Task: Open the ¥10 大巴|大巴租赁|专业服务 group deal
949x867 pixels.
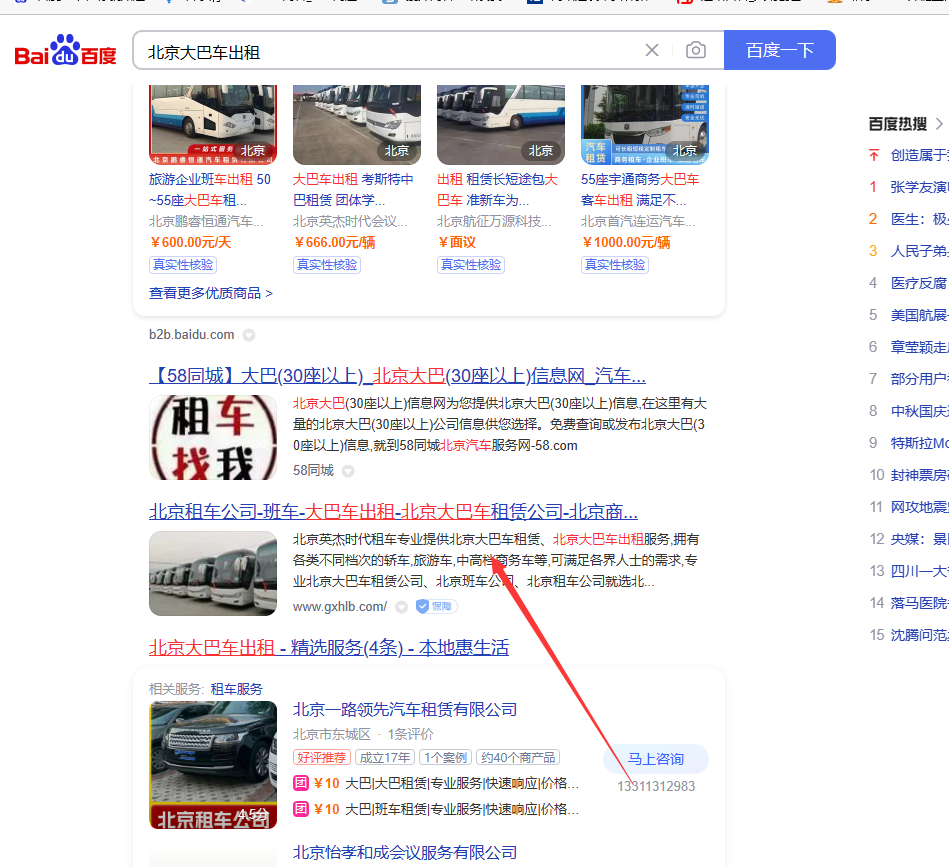Action: [436, 784]
